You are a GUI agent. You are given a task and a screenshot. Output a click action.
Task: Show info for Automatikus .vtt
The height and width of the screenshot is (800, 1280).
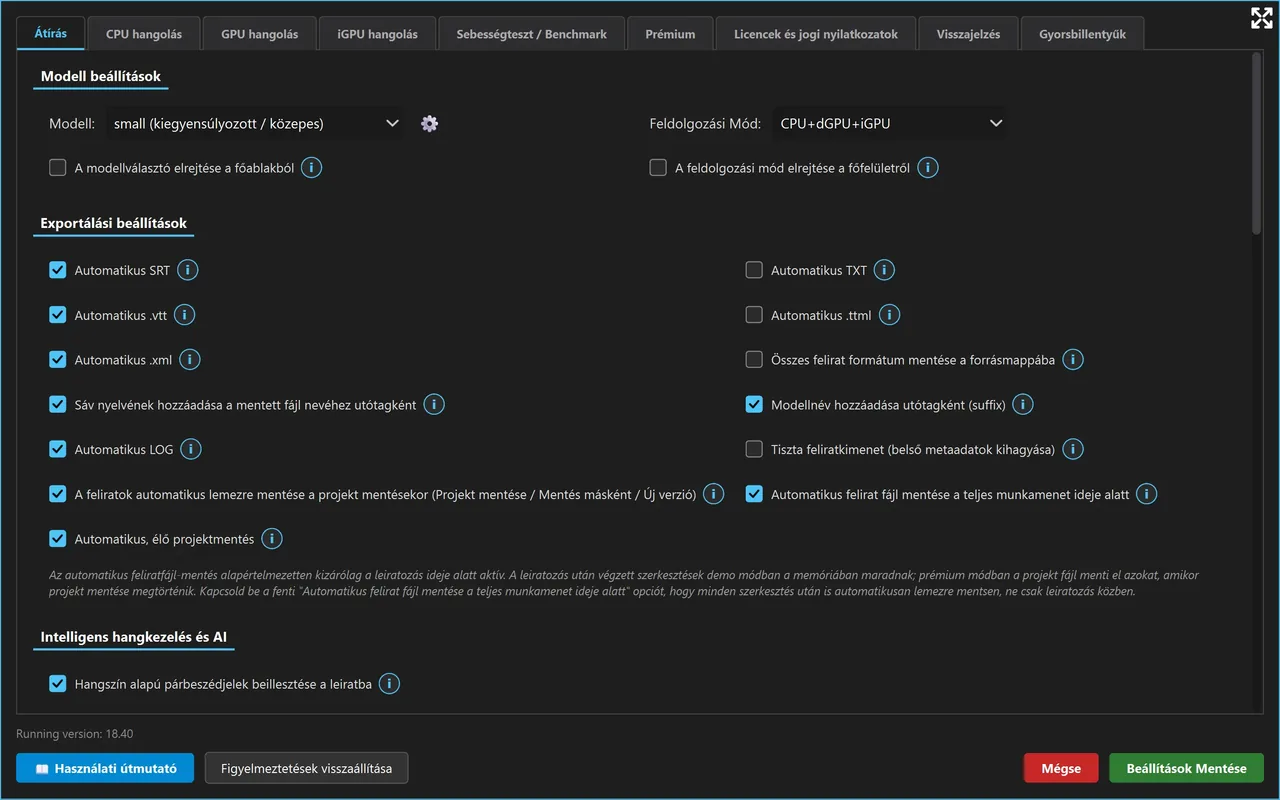pos(185,315)
